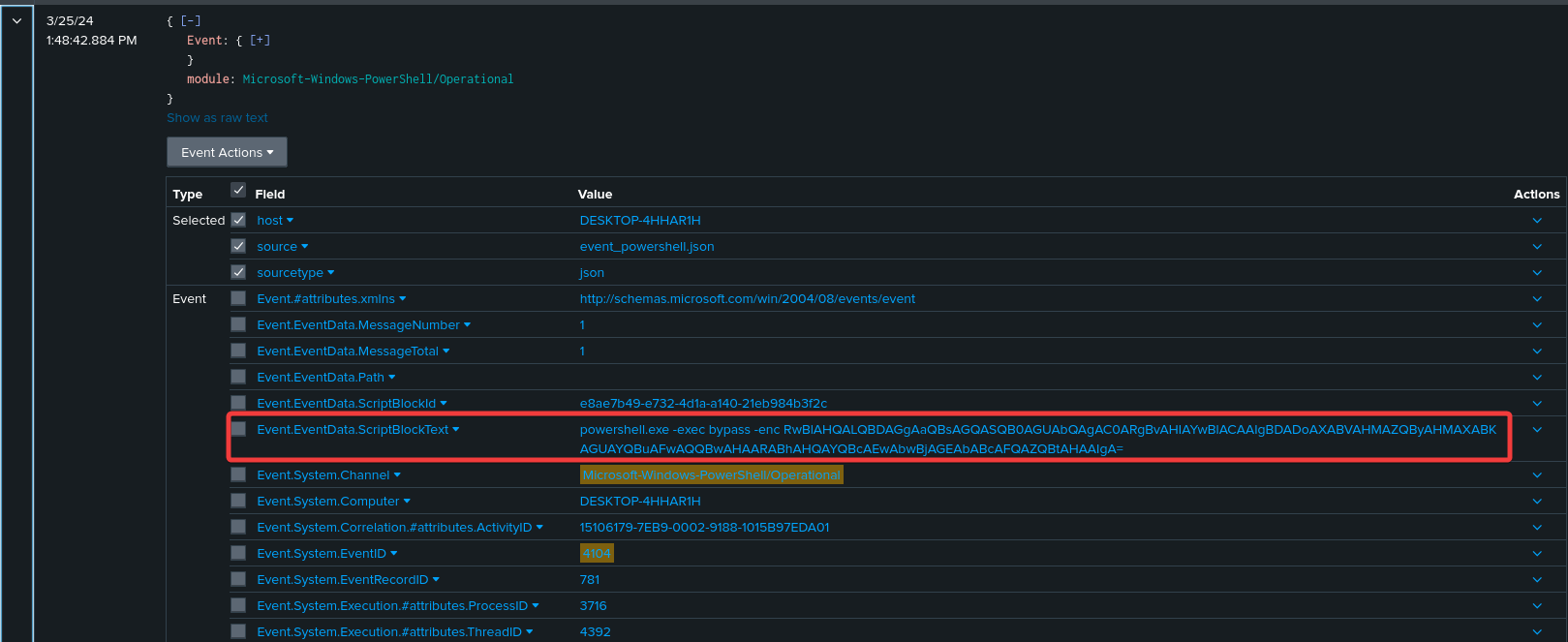The width and height of the screenshot is (1568, 642).
Task: Open the sourcetype field dropdown
Action: [x=295, y=273]
